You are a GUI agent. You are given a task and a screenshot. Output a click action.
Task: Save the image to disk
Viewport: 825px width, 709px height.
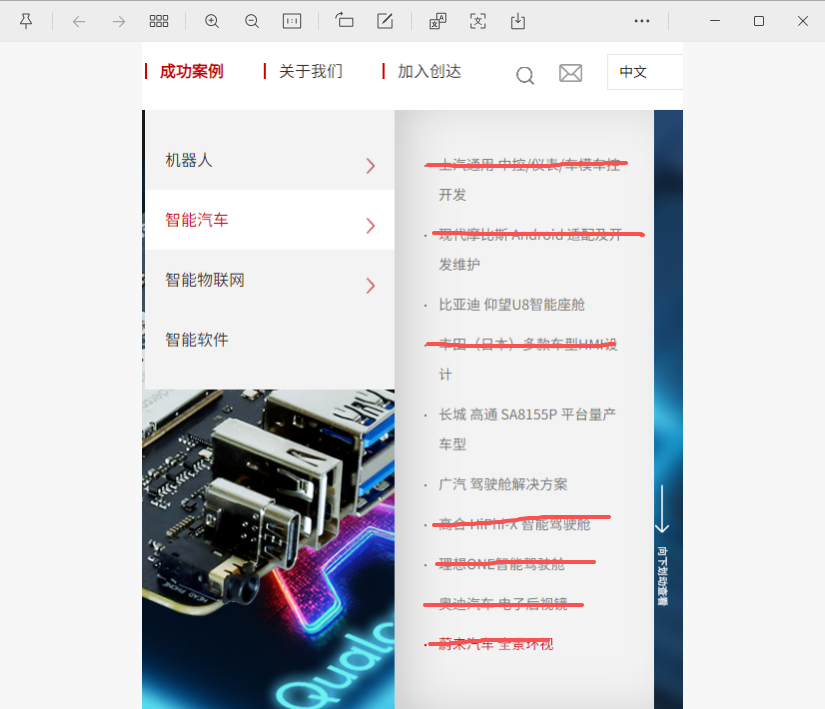(x=518, y=21)
